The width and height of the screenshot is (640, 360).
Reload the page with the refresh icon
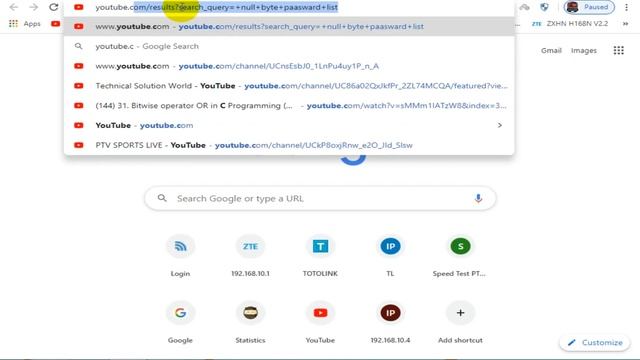point(53,7)
